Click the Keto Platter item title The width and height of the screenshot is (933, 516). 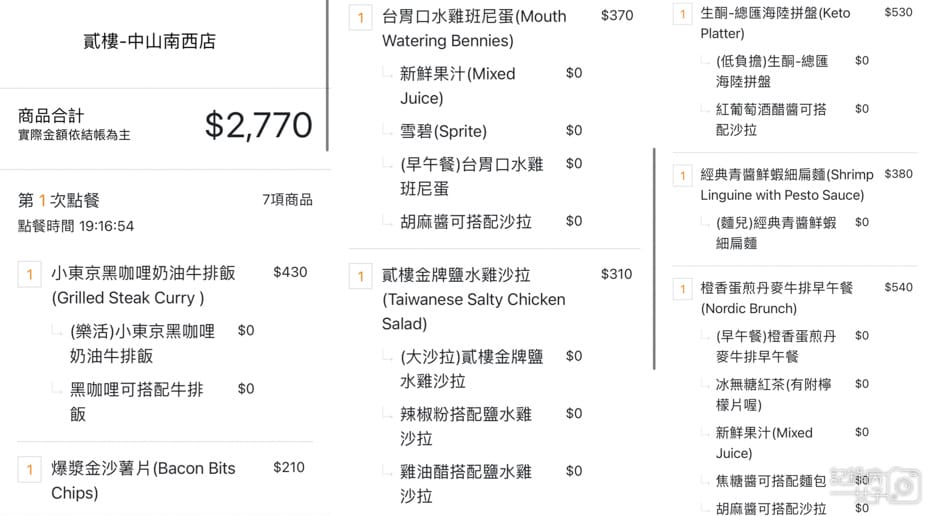point(775,23)
